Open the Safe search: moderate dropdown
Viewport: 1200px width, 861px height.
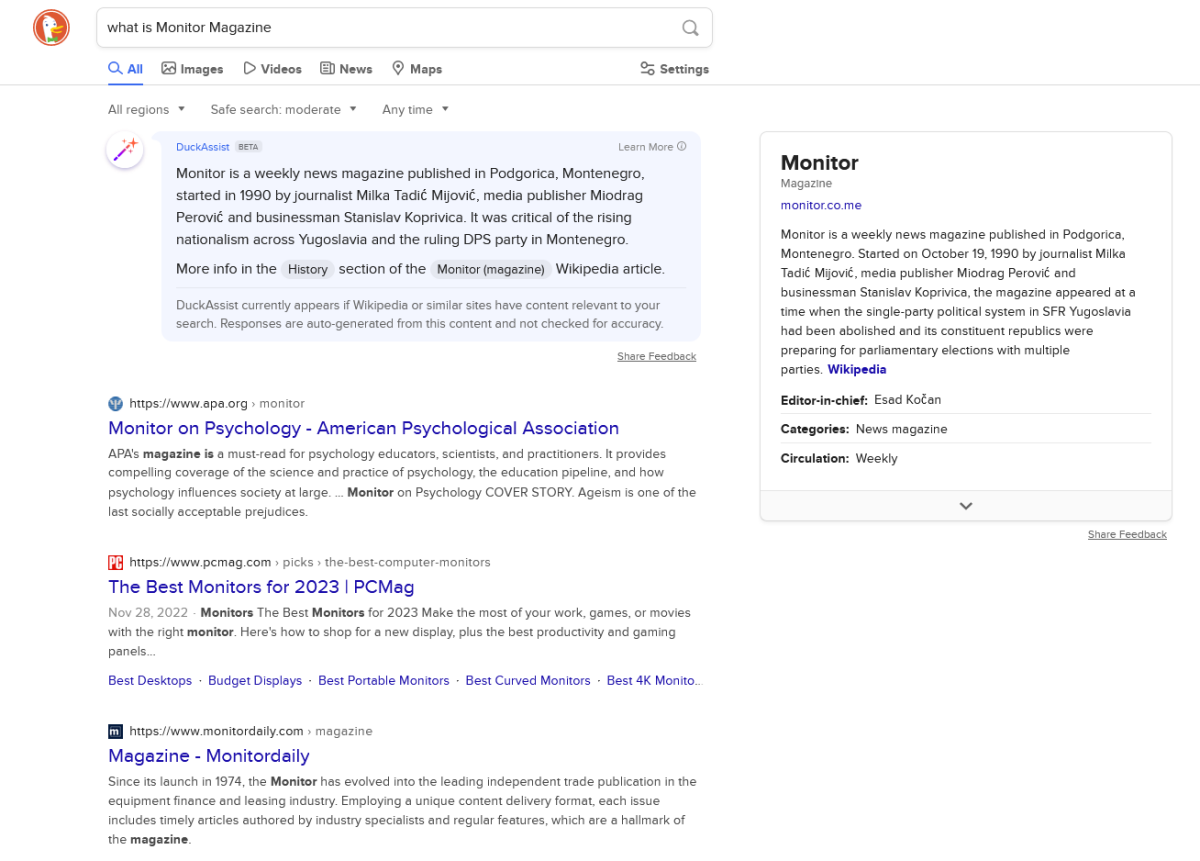(284, 110)
